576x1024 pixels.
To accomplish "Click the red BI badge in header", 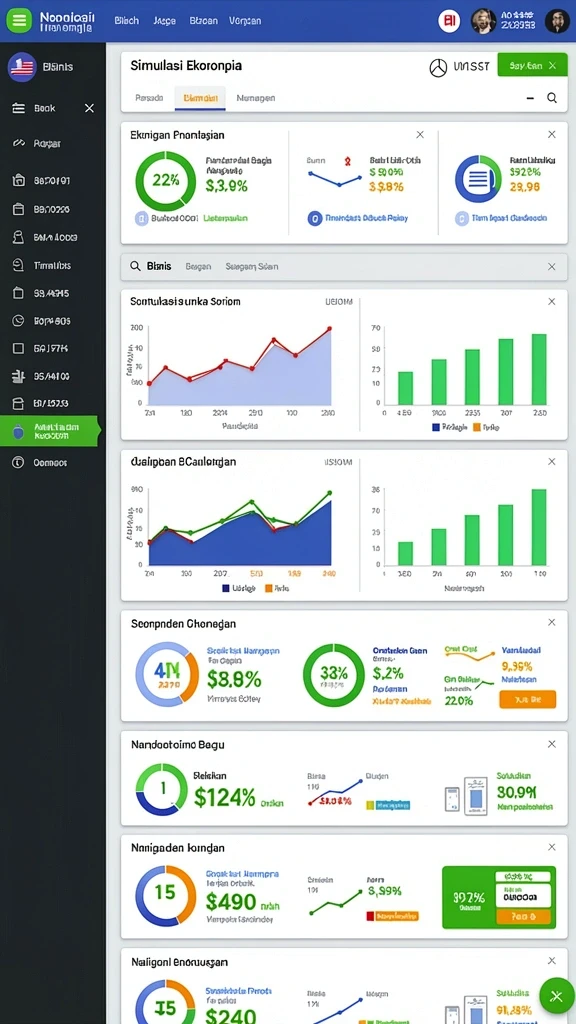I will [x=449, y=21].
